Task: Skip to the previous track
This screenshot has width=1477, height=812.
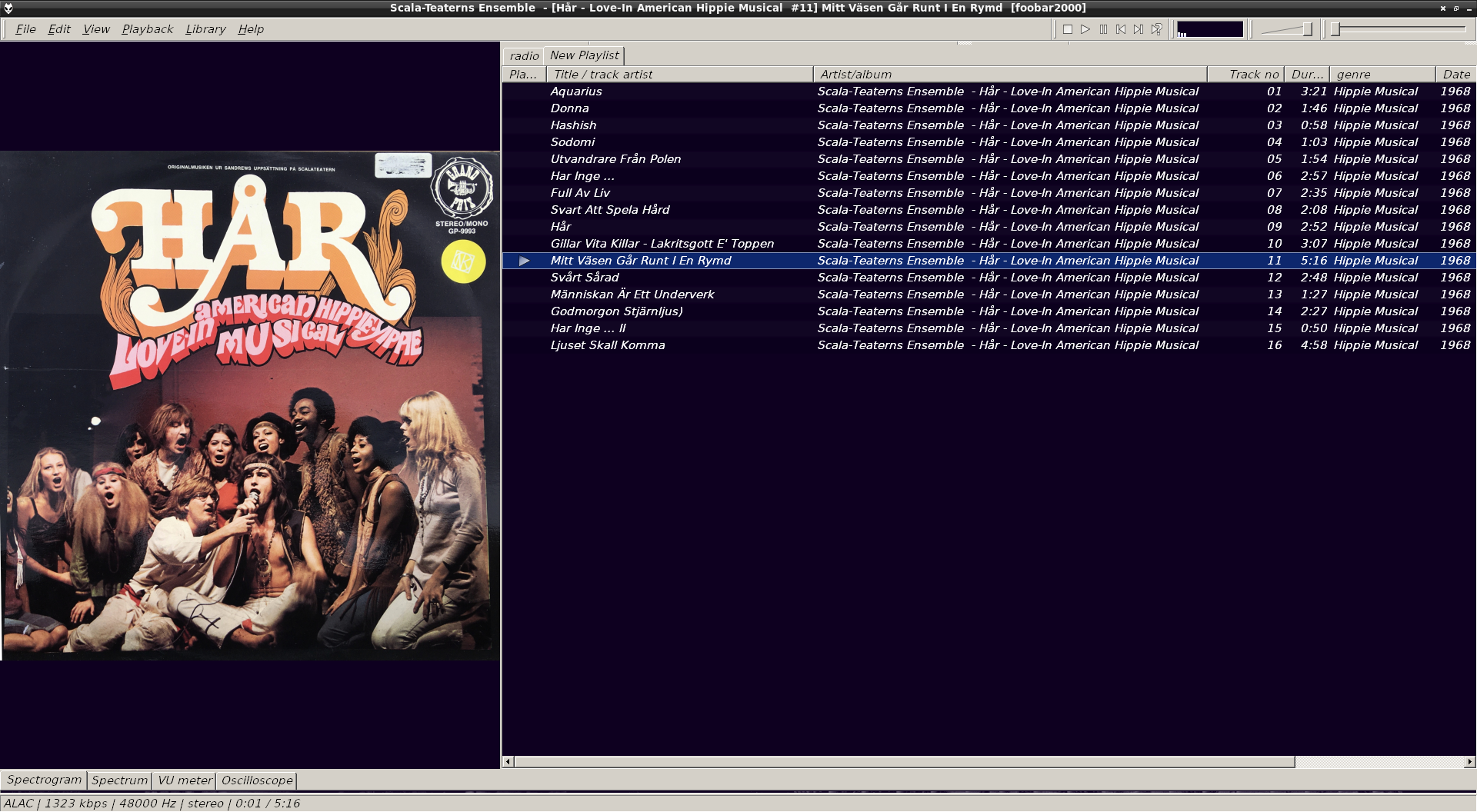Action: [1121, 29]
